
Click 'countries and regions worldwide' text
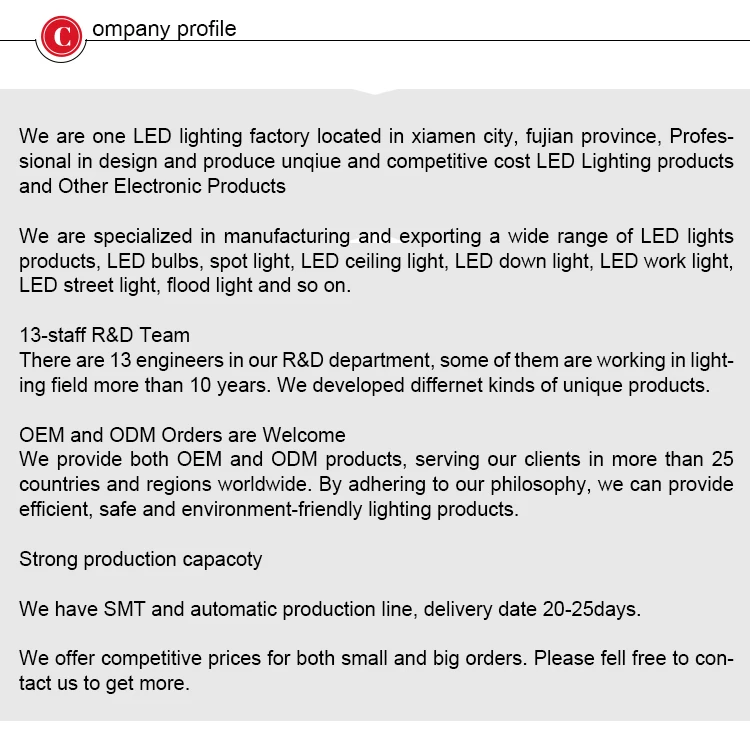click(165, 485)
